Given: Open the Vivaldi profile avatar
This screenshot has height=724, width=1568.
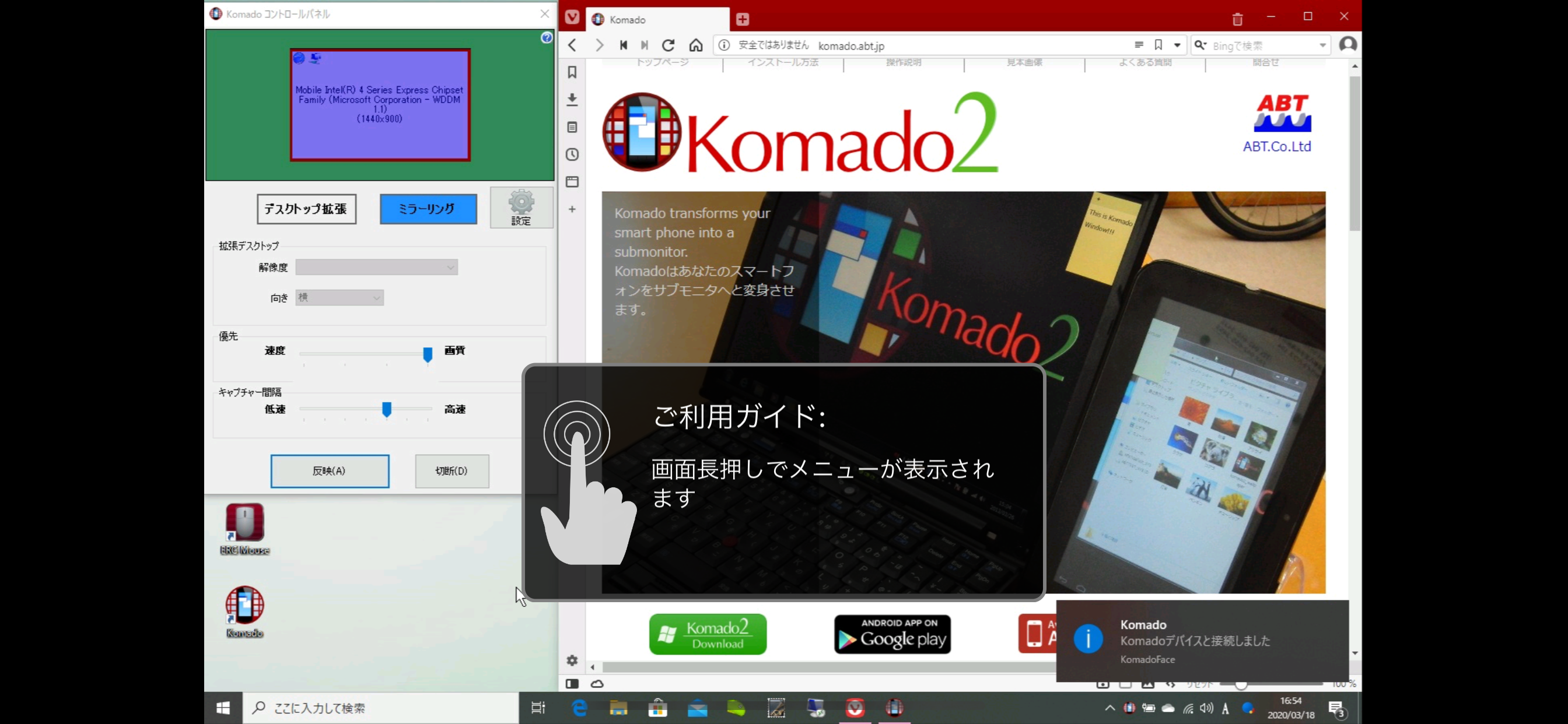Looking at the screenshot, I should [x=1347, y=44].
